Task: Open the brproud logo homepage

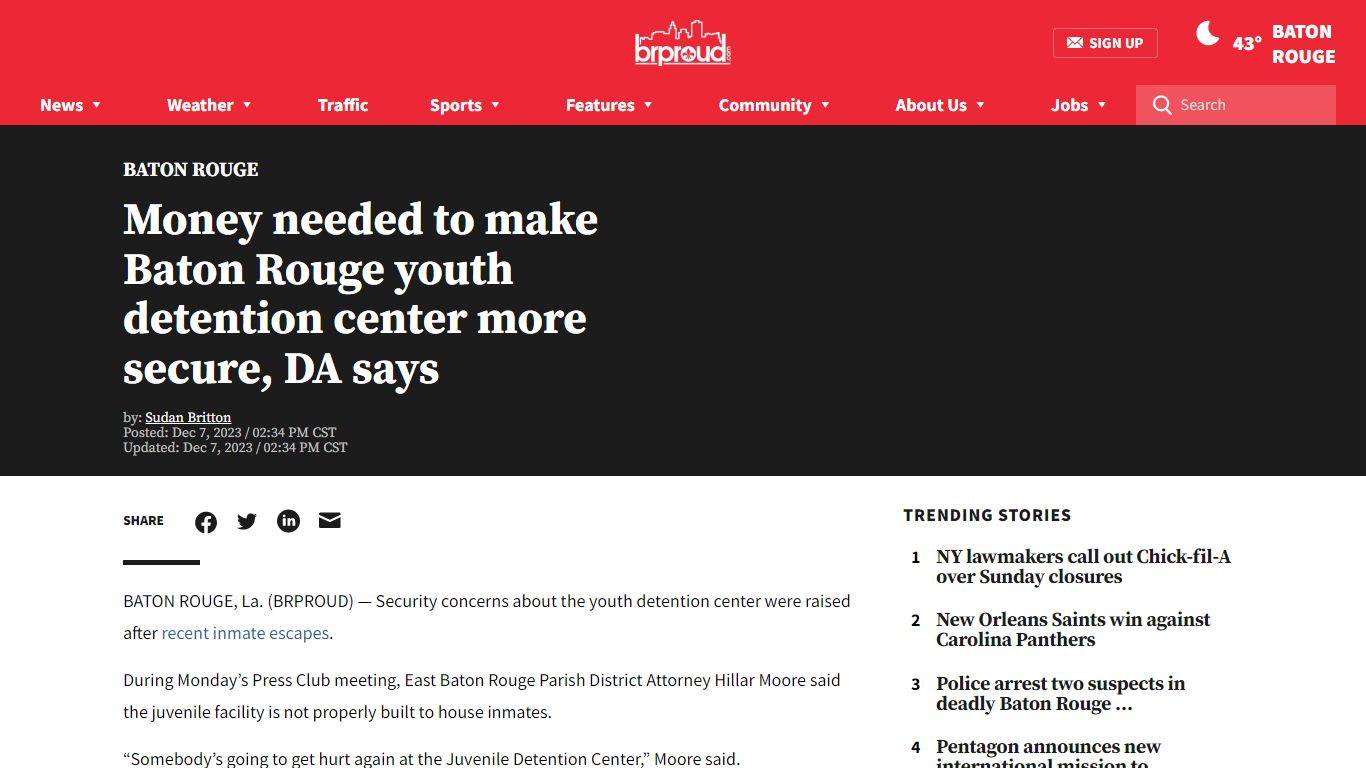Action: 683,43
